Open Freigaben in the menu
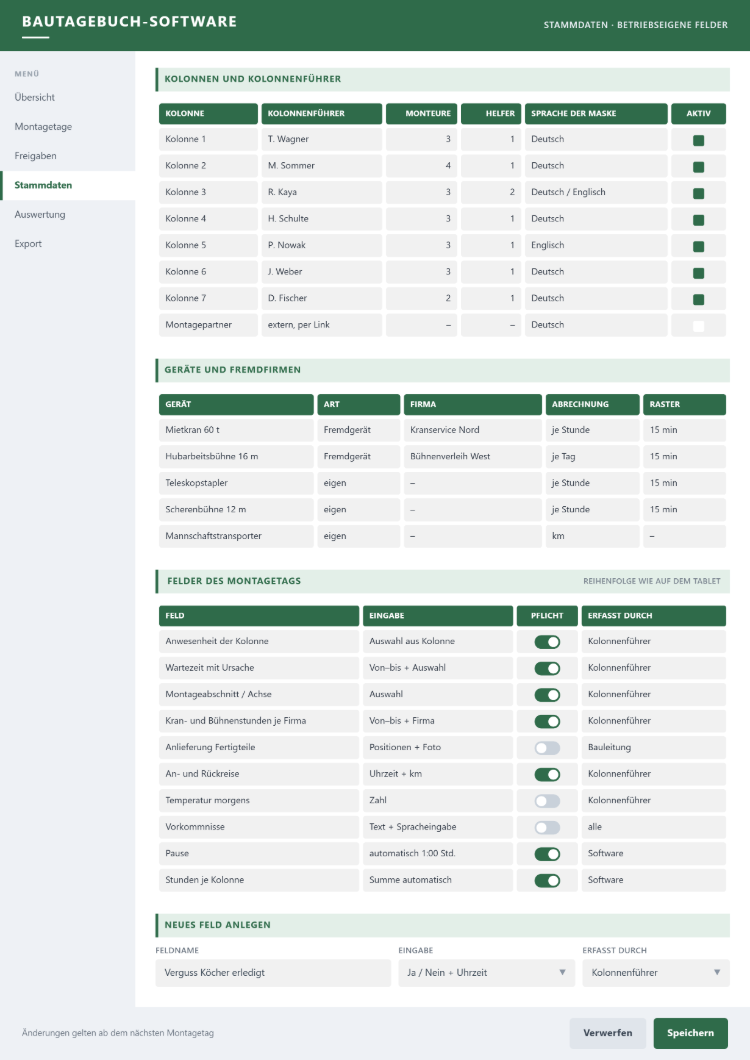750x1060 pixels. tap(68, 155)
